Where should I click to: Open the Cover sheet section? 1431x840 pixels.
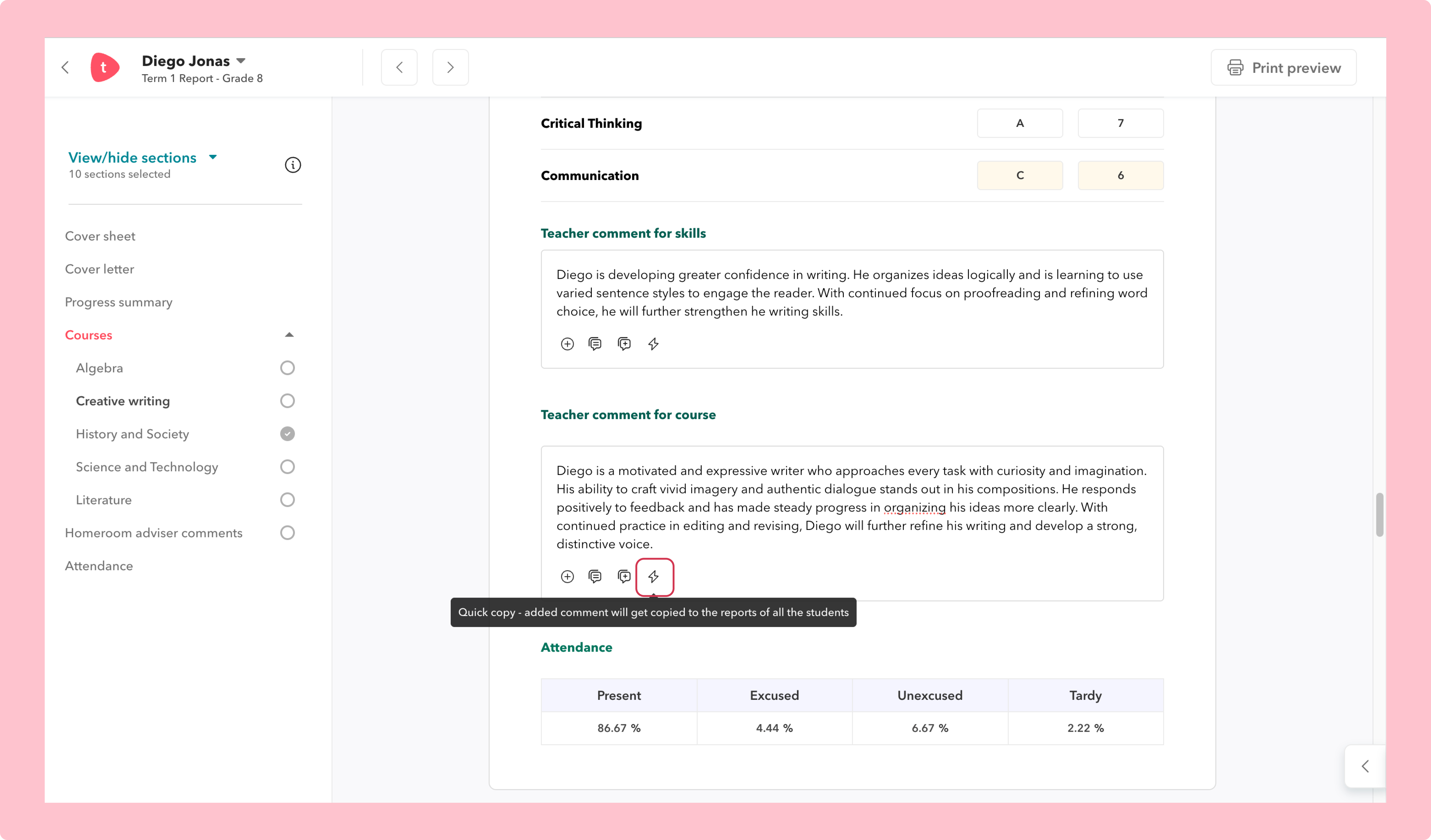click(x=100, y=236)
